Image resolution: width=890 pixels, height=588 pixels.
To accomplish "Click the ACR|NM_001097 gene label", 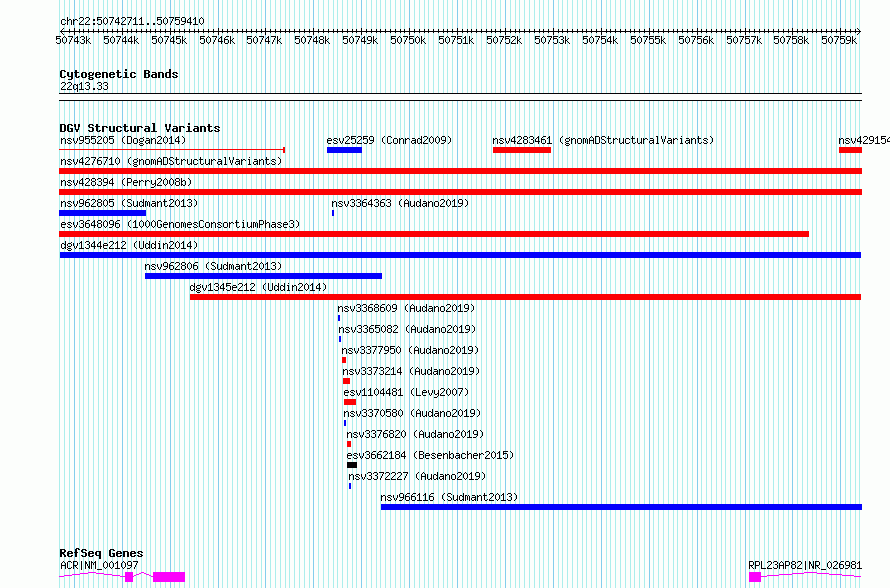I will pos(99,565).
